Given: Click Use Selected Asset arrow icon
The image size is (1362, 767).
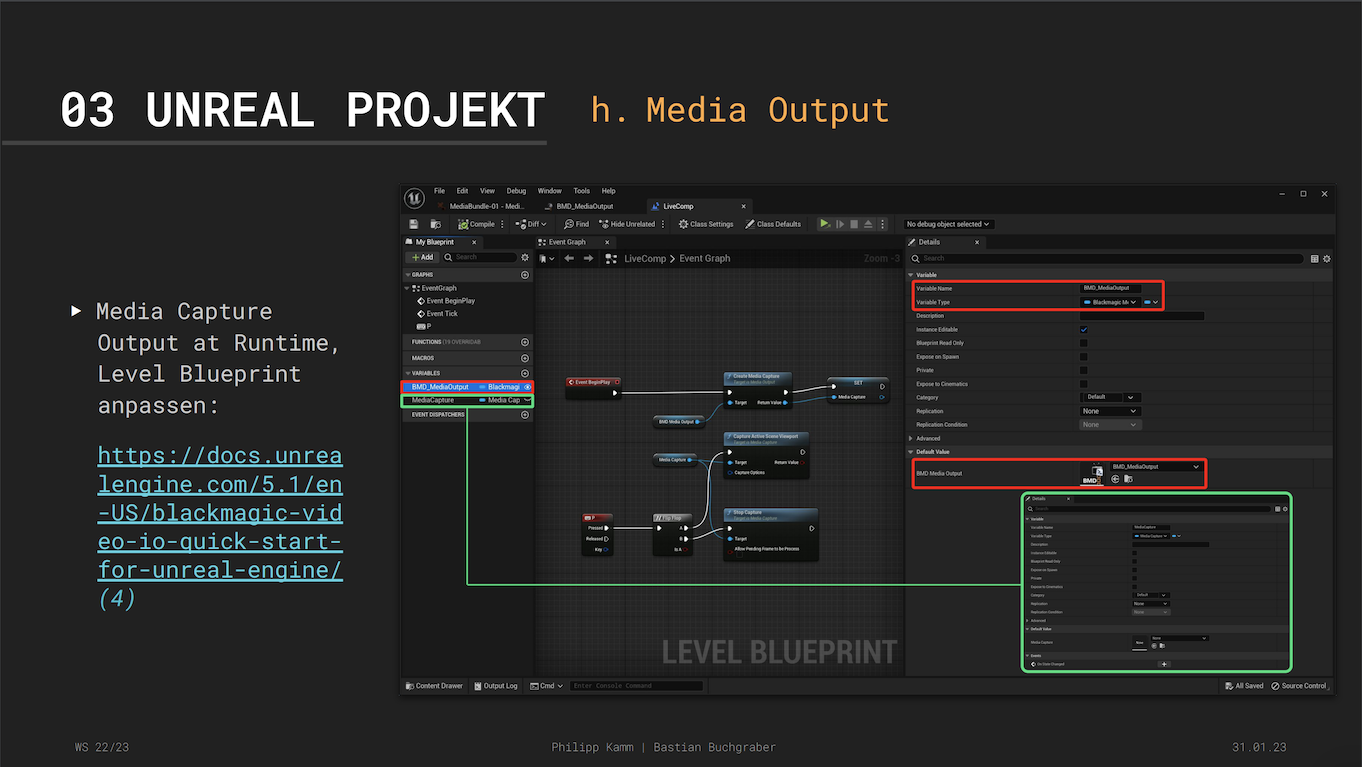Looking at the screenshot, I should (x=1115, y=479).
